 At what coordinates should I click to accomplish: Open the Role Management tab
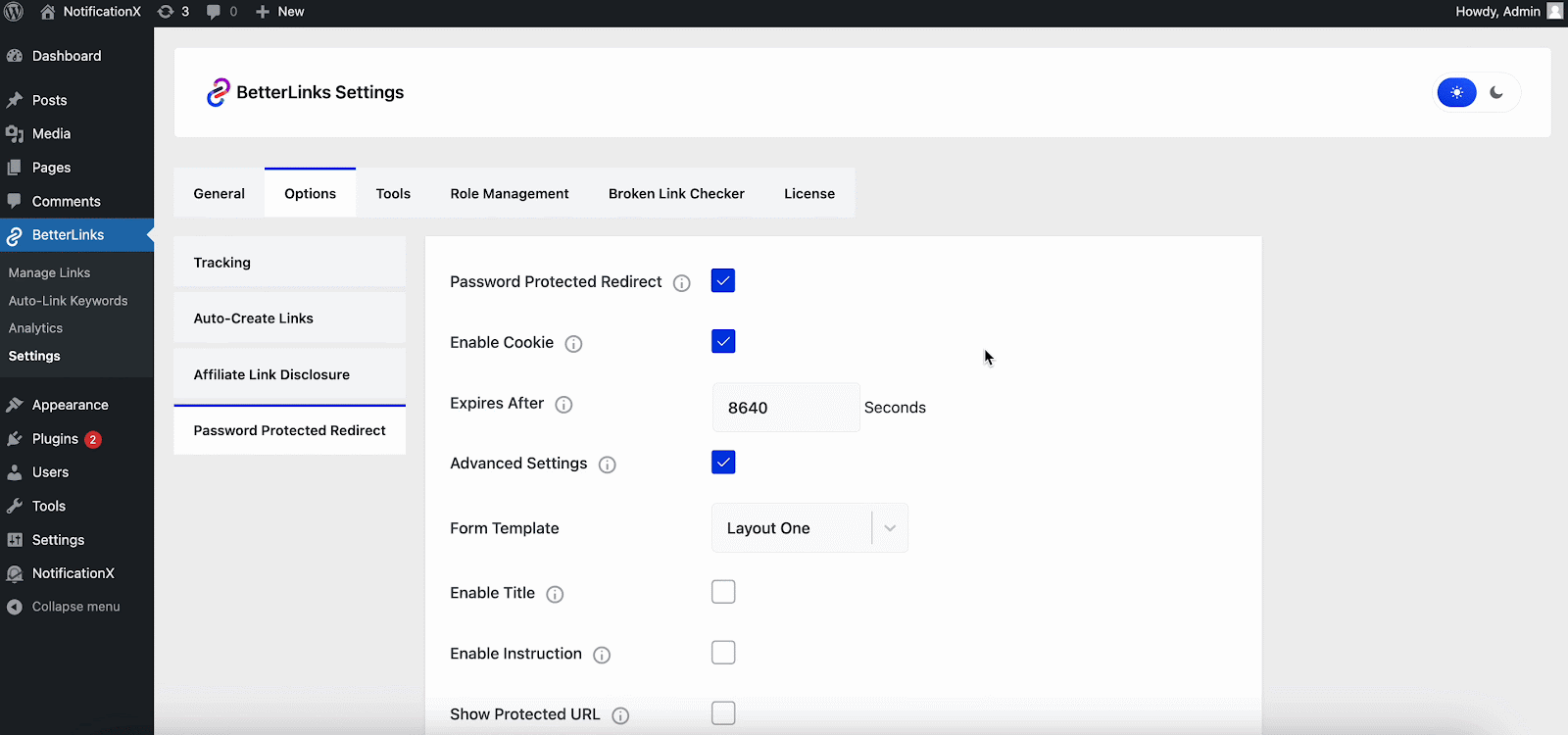[510, 193]
